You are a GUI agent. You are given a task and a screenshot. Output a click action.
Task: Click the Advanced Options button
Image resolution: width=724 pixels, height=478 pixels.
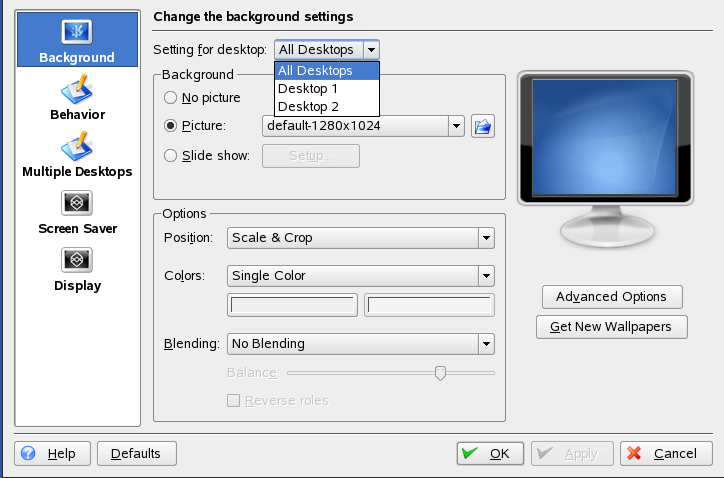(611, 297)
